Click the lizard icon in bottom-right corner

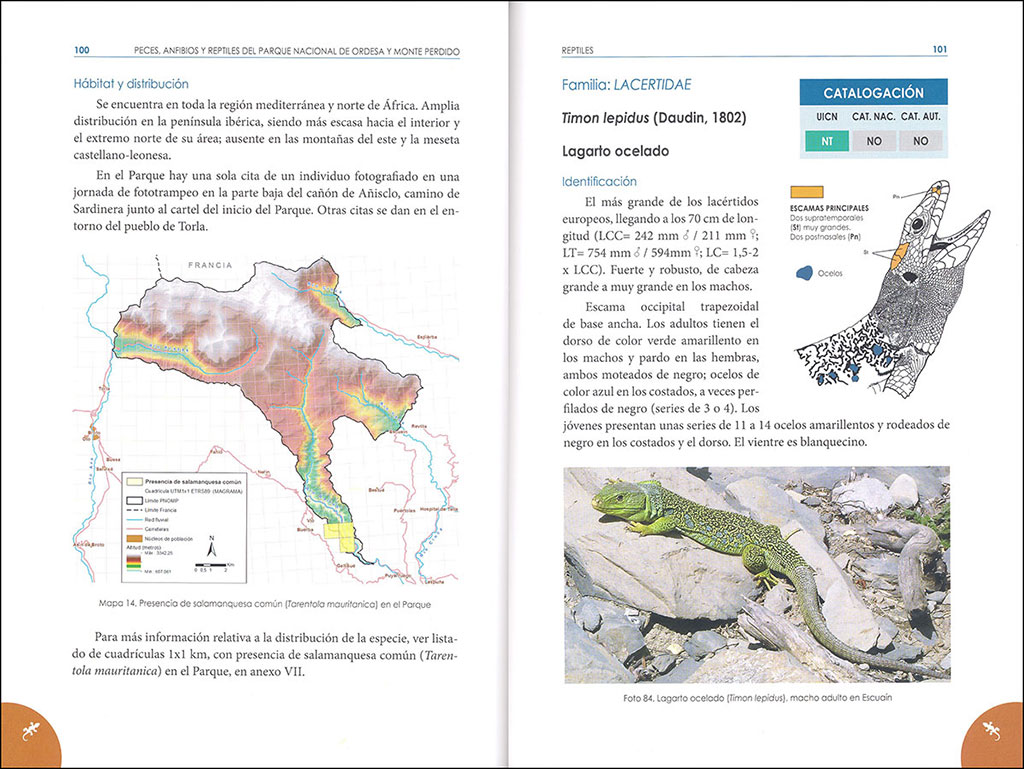click(x=993, y=735)
